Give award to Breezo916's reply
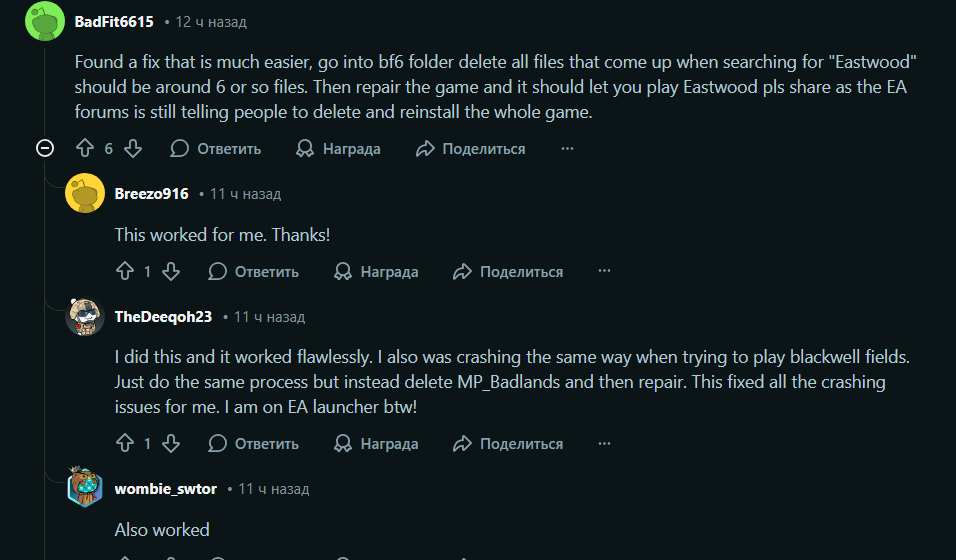 point(377,271)
